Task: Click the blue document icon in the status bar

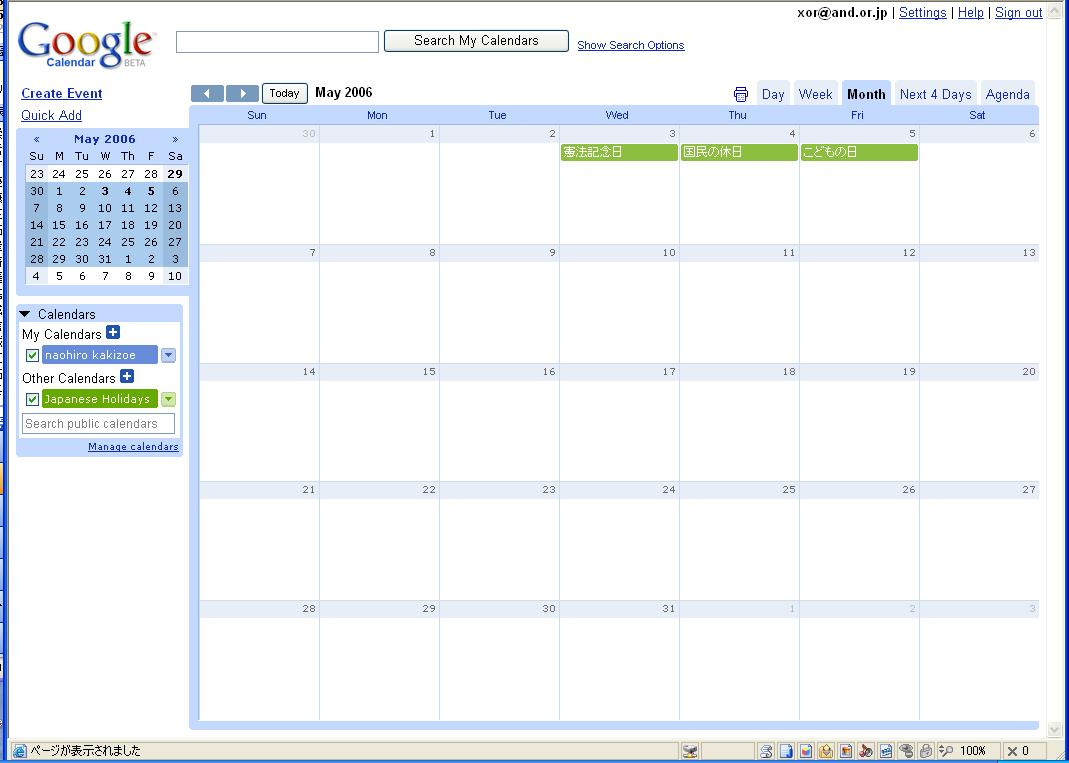Action: point(786,751)
